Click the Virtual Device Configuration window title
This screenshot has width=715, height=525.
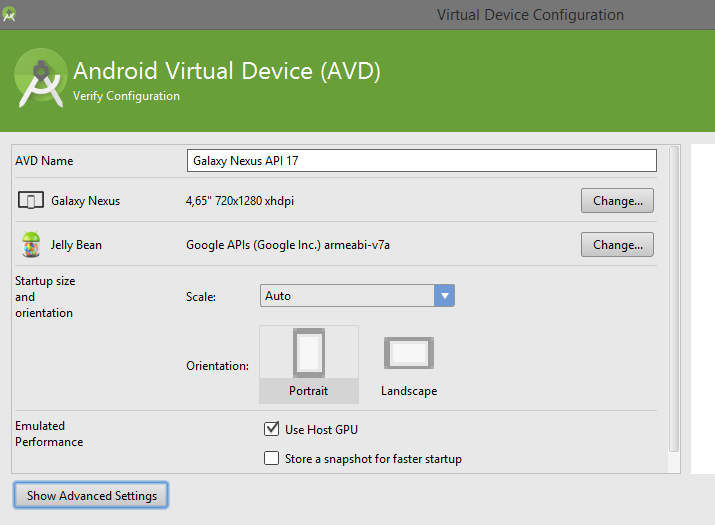click(x=530, y=15)
